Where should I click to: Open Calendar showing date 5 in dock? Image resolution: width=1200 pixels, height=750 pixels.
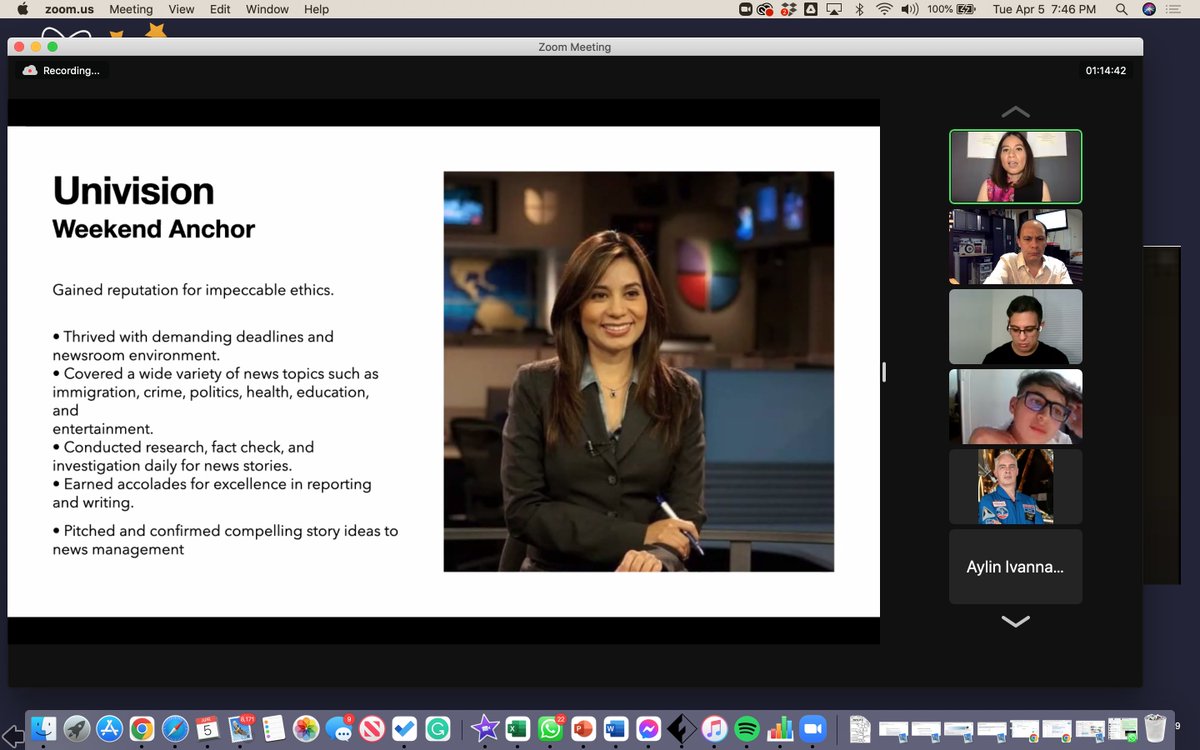(207, 729)
